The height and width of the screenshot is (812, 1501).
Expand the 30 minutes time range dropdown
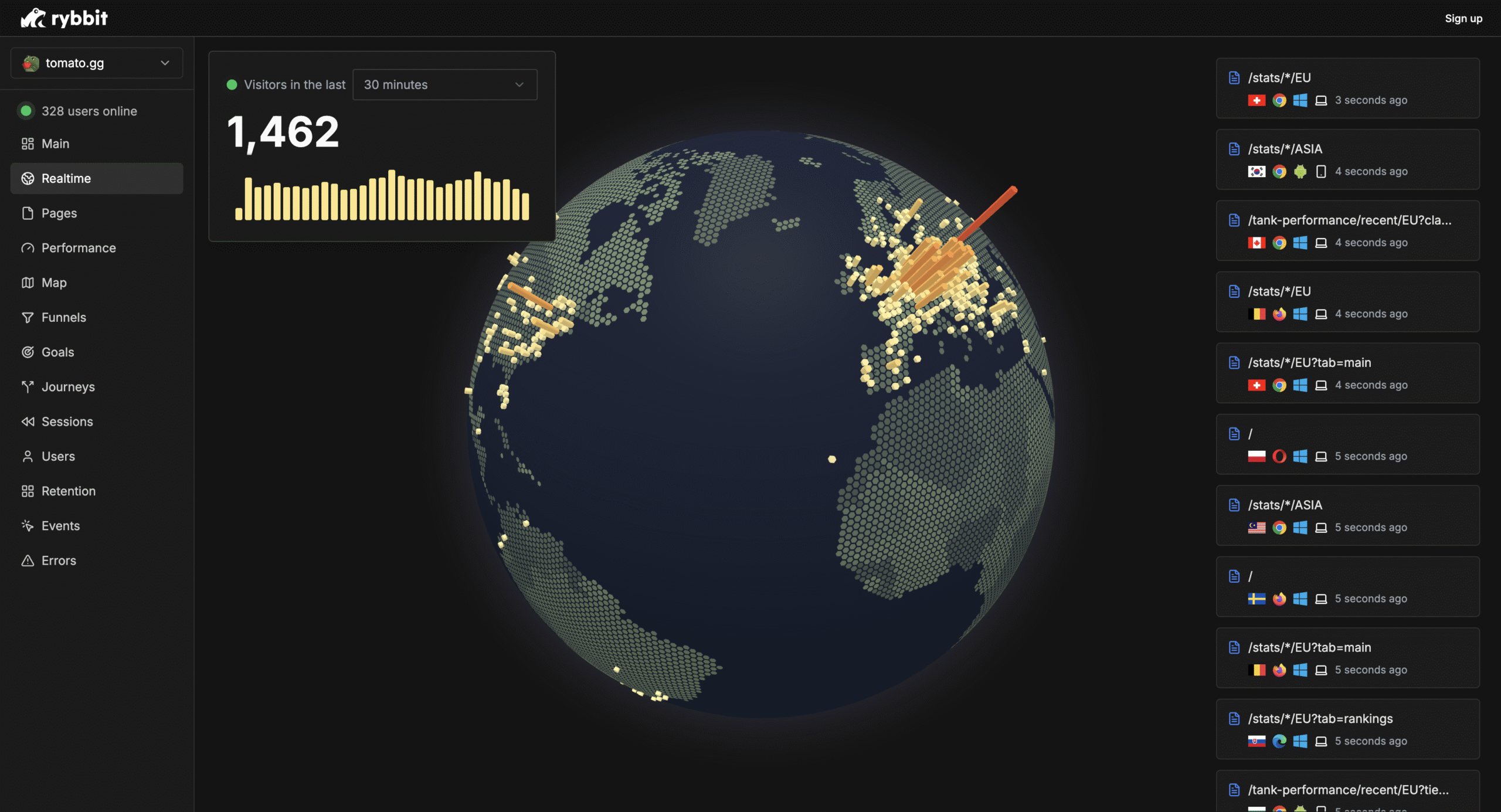[444, 84]
